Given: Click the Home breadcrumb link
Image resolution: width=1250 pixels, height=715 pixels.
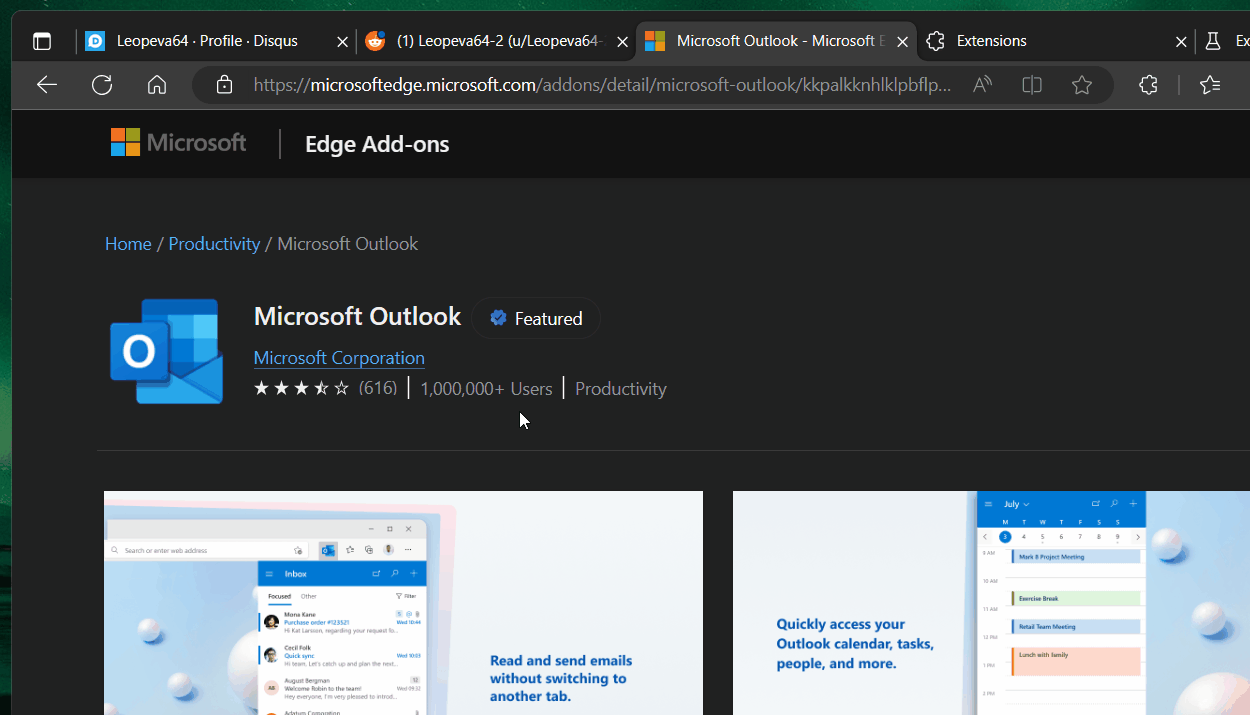Looking at the screenshot, I should click(x=127, y=243).
